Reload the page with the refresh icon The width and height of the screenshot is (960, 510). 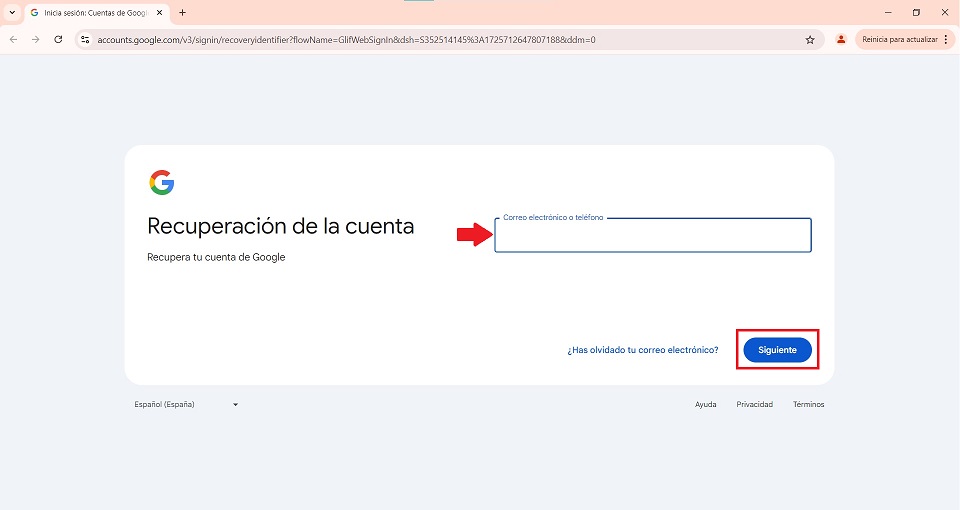tap(58, 39)
